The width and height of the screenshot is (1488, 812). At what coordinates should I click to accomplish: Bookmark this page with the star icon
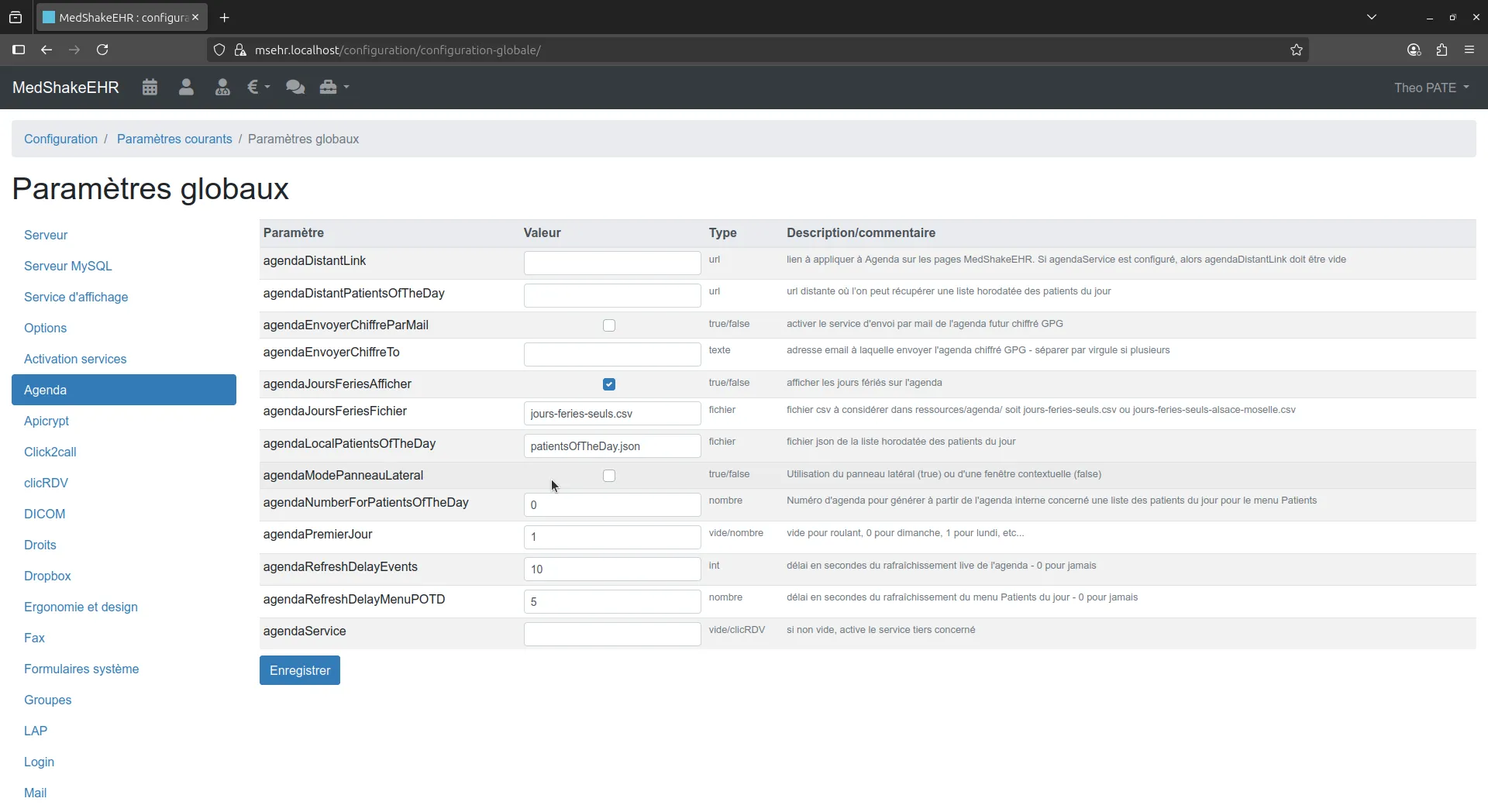tap(1297, 50)
